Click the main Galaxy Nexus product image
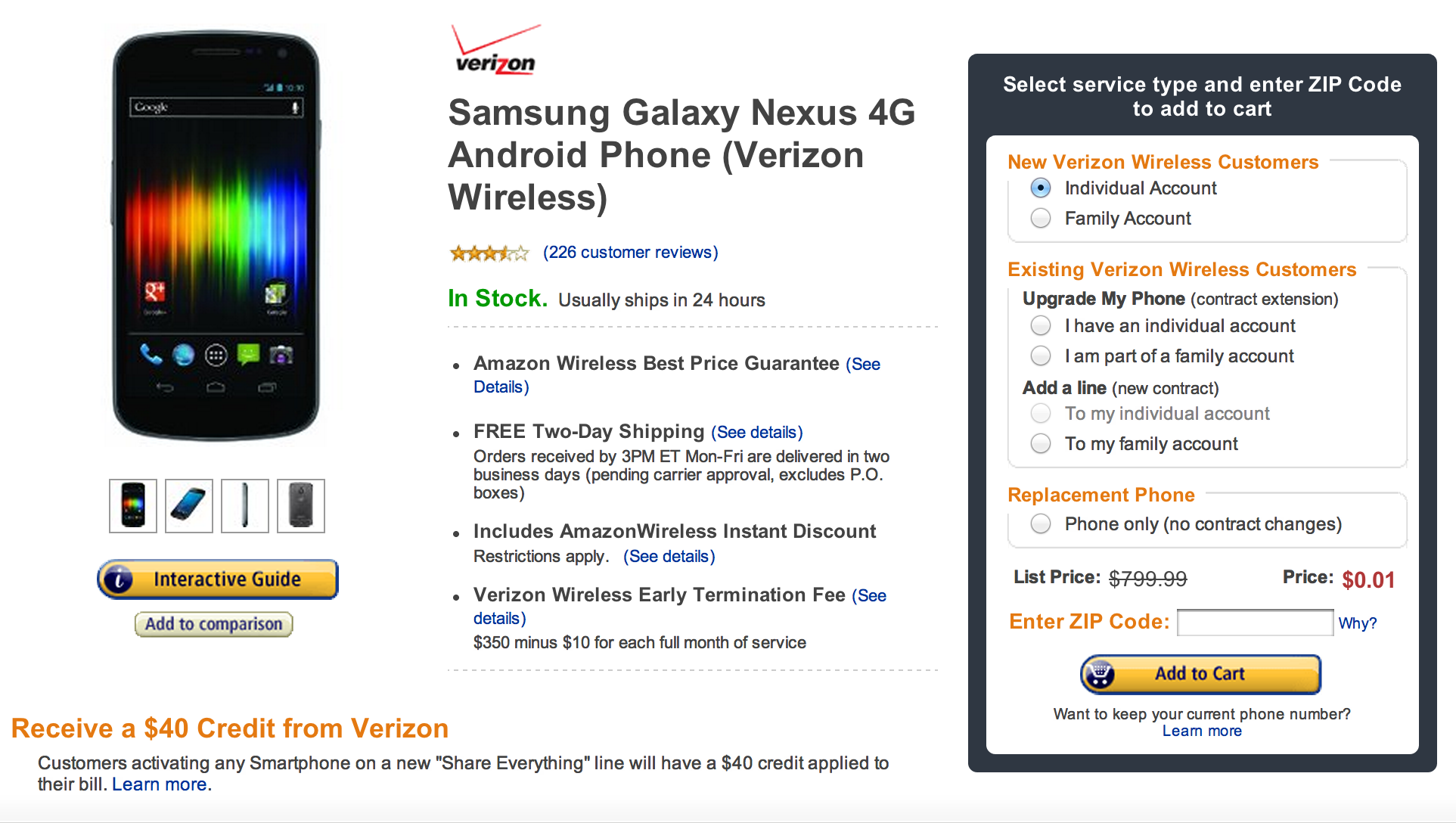Image resolution: width=1456 pixels, height=823 pixels. pos(216,234)
